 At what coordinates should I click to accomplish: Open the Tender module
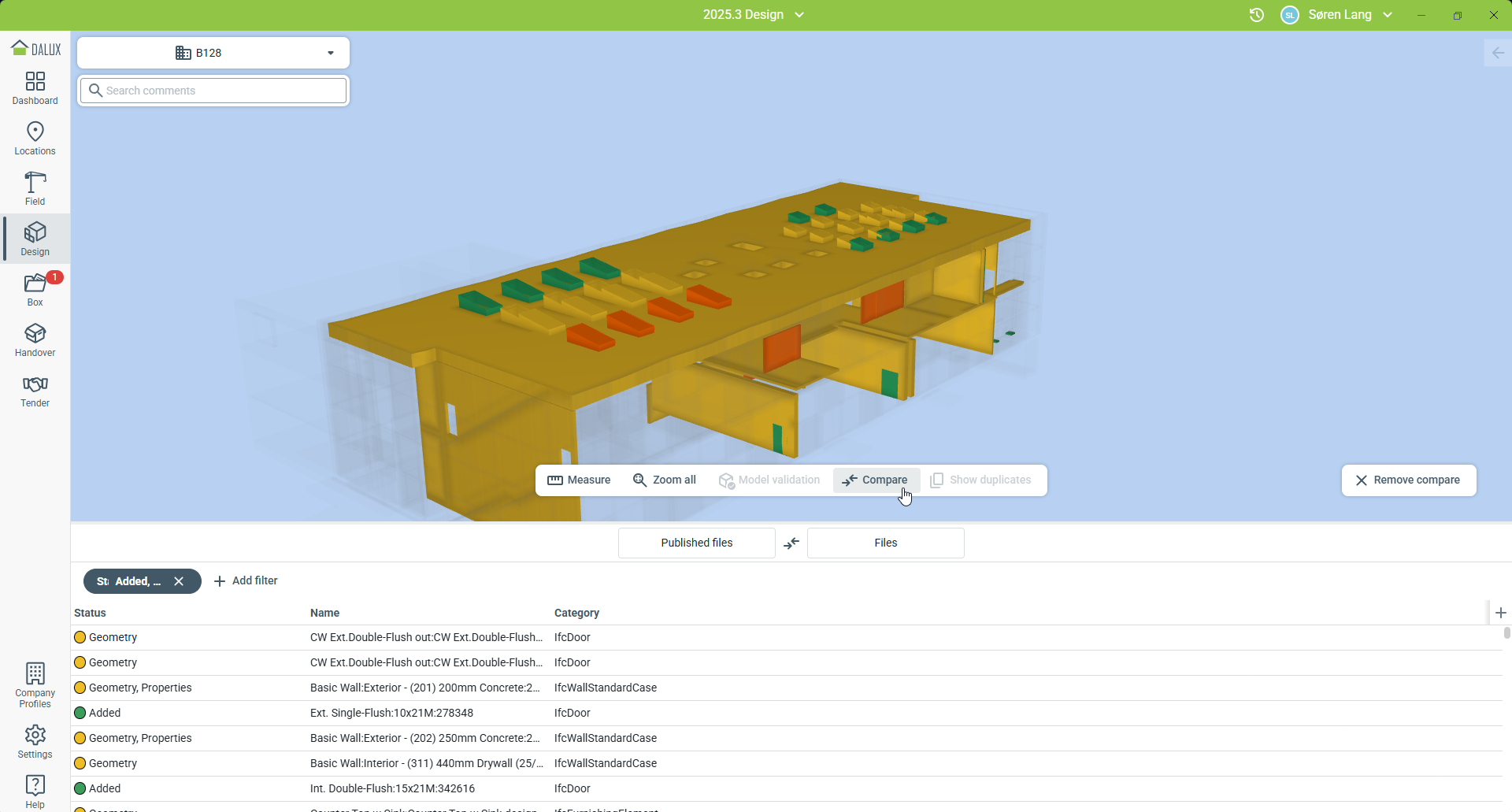click(x=35, y=391)
